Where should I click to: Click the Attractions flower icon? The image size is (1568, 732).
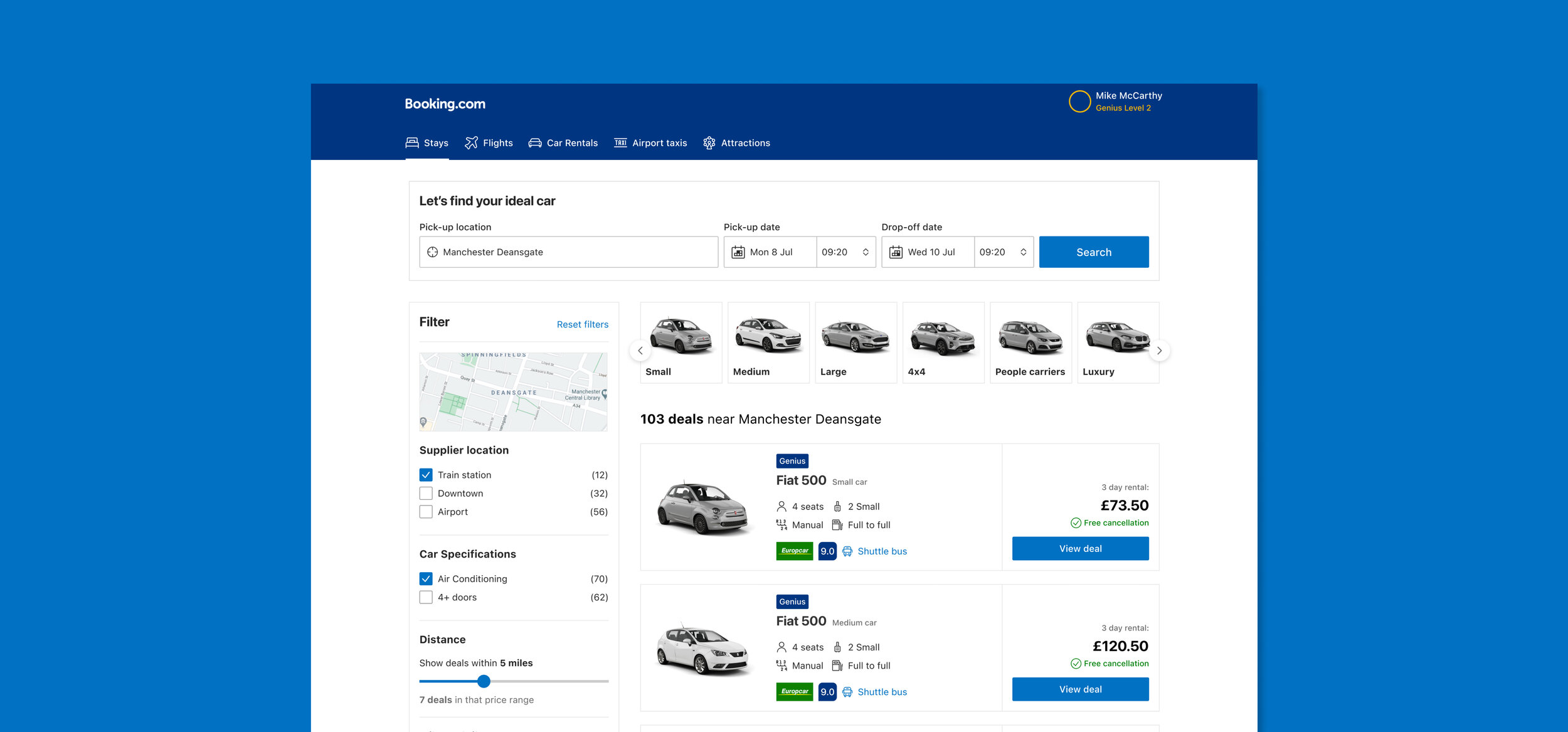pos(709,143)
